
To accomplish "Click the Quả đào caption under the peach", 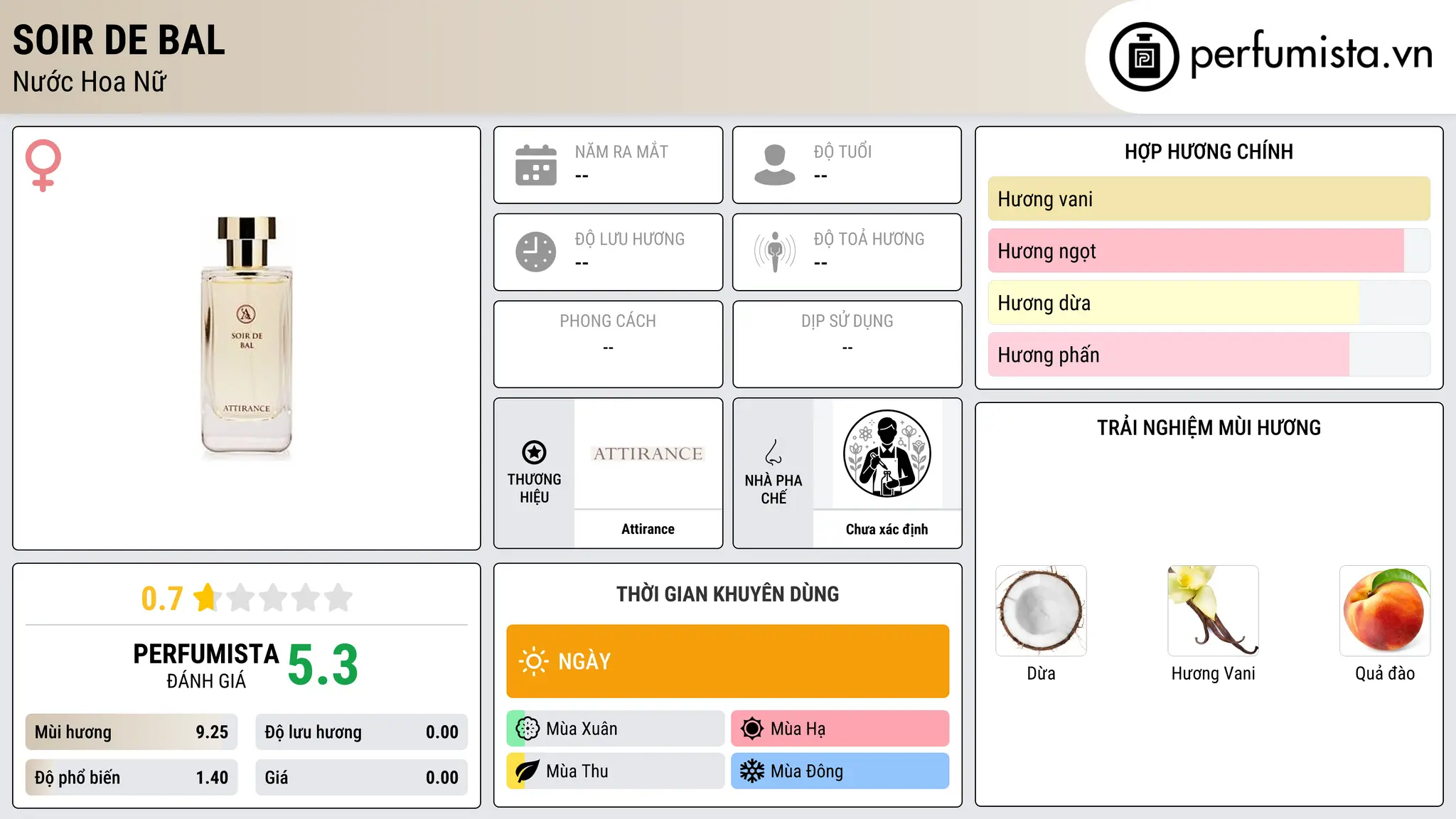I will 1385,673.
